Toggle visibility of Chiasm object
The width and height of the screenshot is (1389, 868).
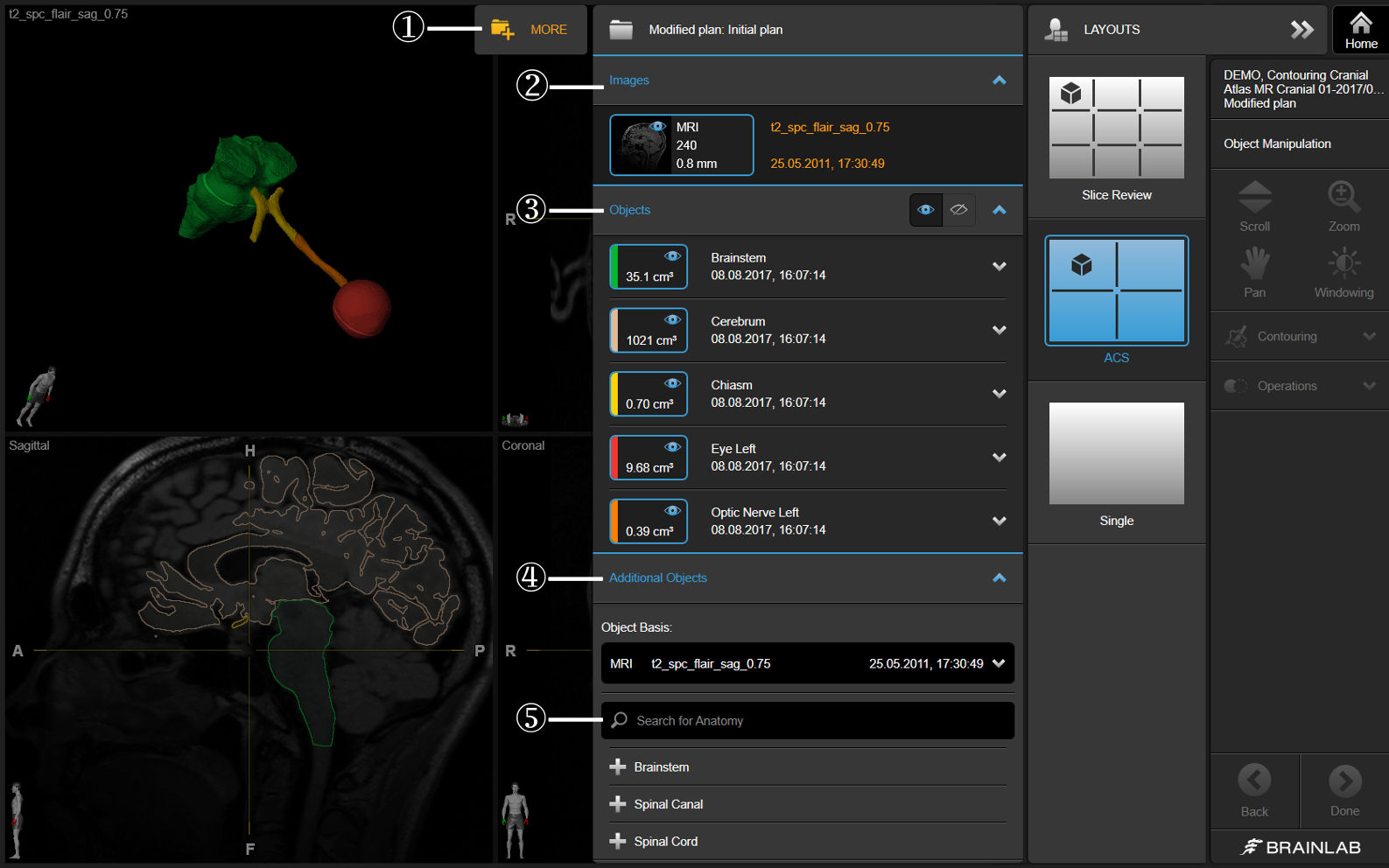pyautogui.click(x=672, y=383)
